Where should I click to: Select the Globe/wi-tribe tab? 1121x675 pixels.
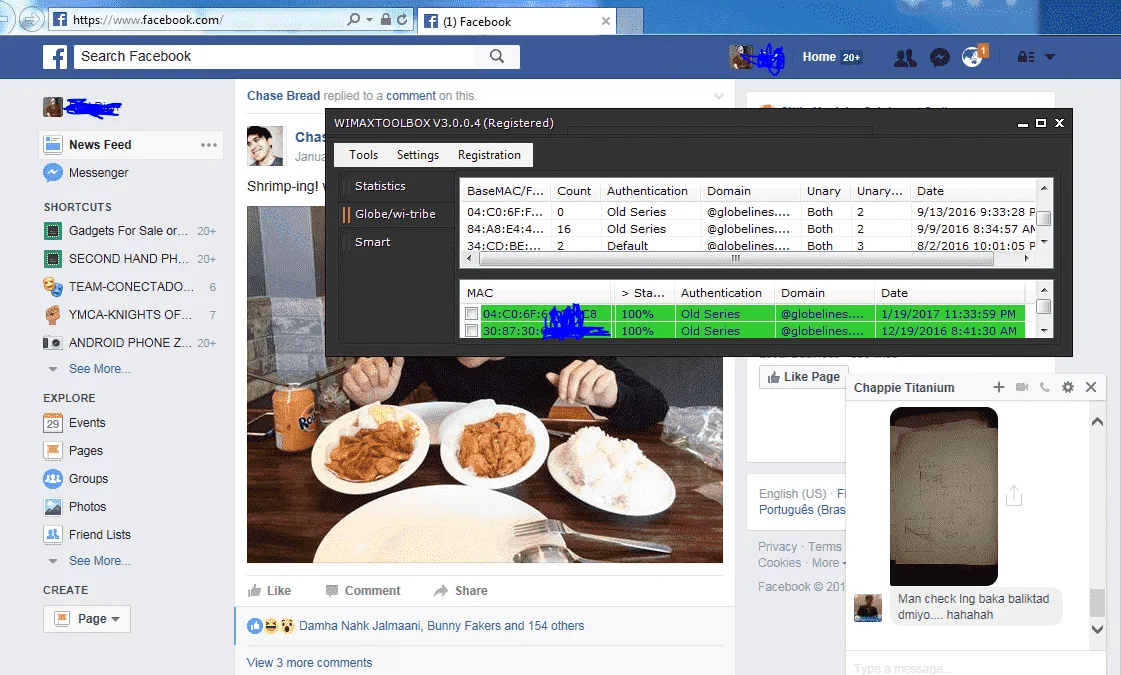pos(395,214)
